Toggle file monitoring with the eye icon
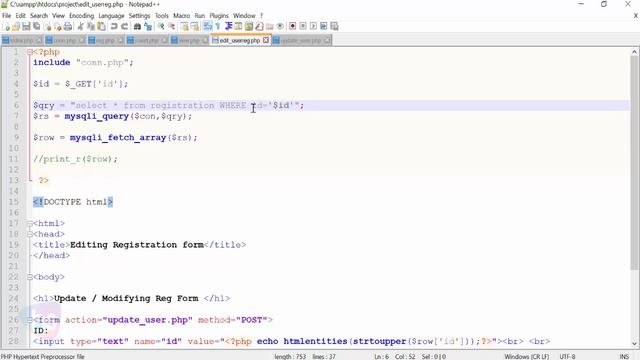This screenshot has height=360, width=640. tap(280, 27)
